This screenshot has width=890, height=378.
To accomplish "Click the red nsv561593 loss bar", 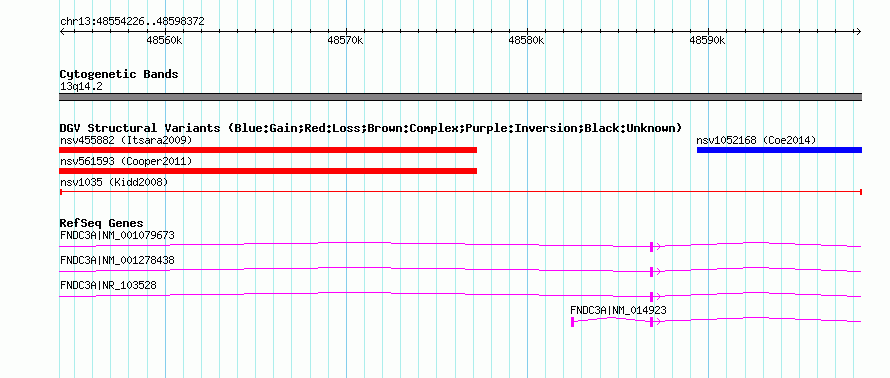I will [x=268, y=171].
